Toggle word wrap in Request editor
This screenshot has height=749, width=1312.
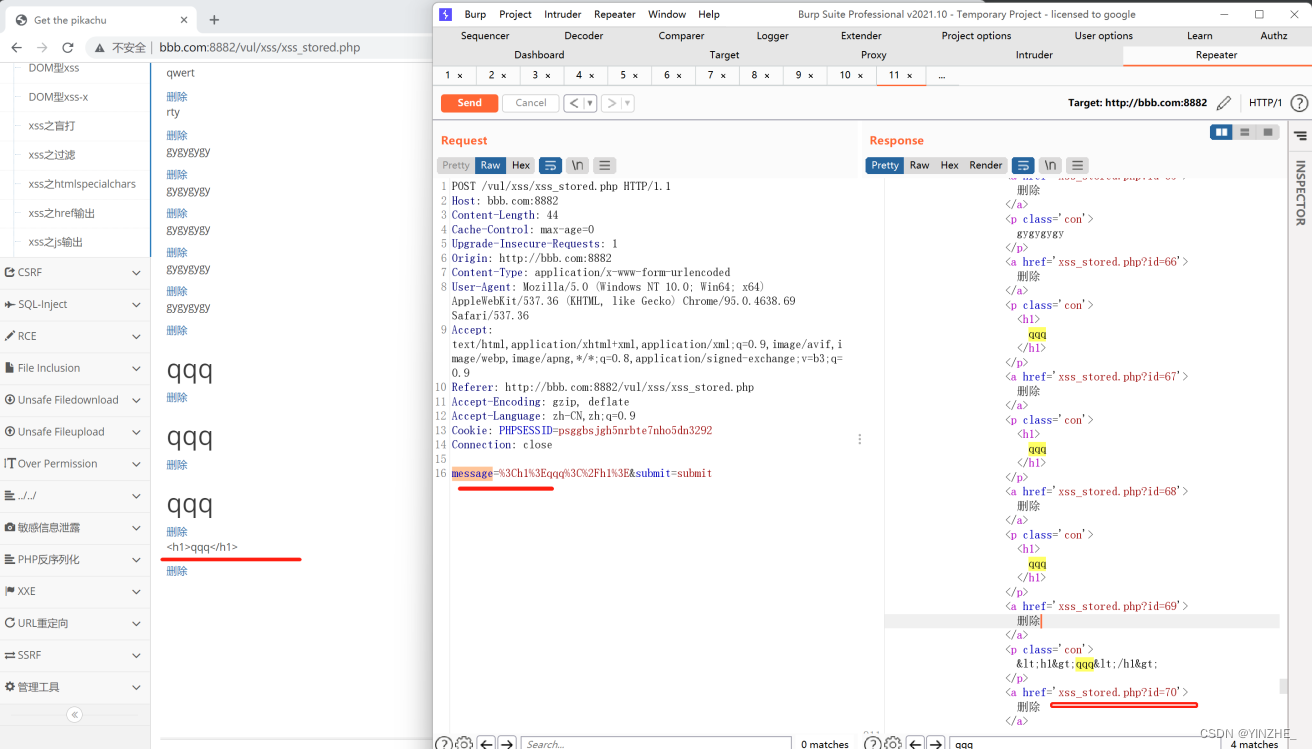pos(550,165)
